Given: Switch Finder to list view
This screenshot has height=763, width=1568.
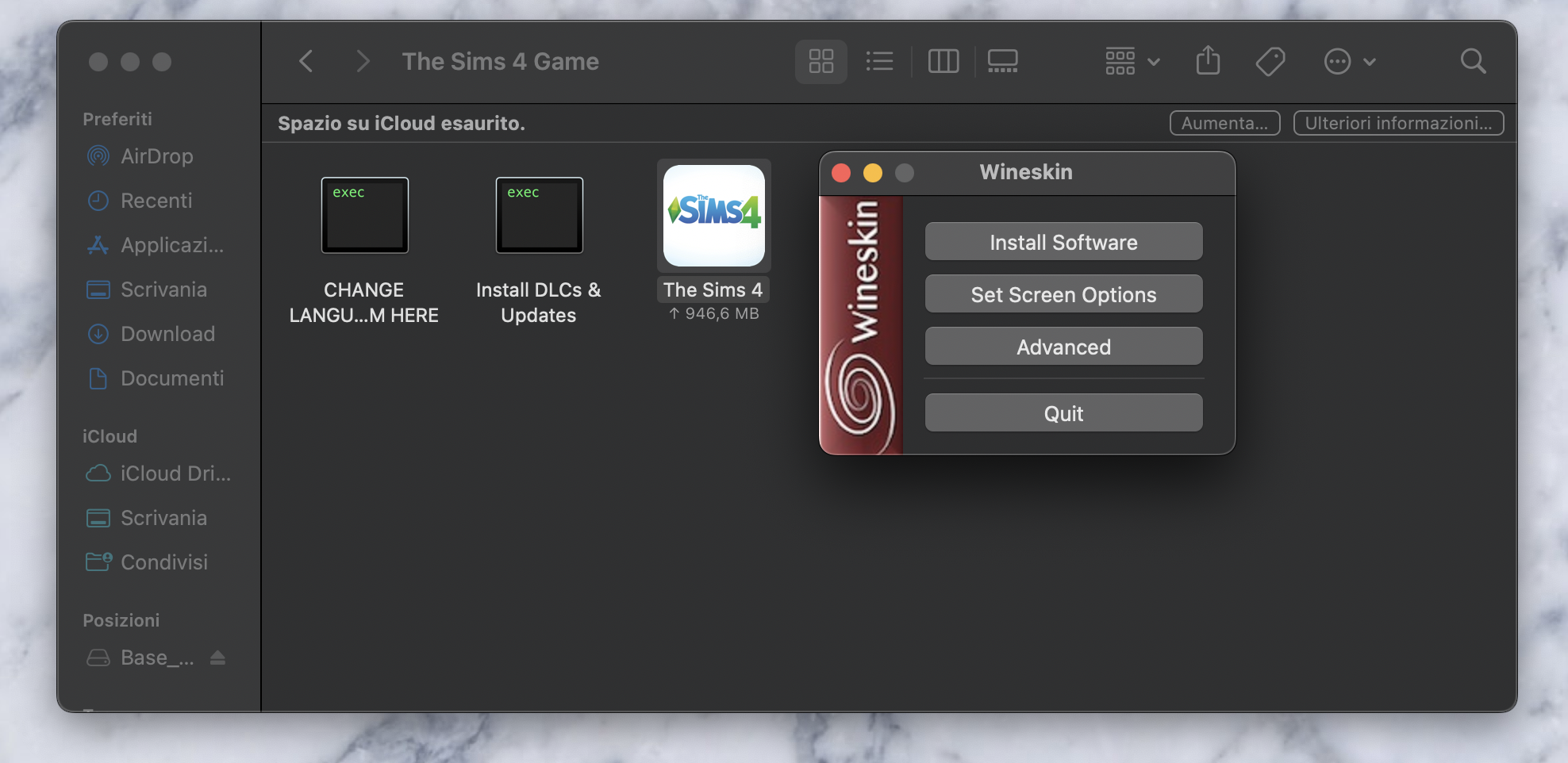Looking at the screenshot, I should 879,61.
